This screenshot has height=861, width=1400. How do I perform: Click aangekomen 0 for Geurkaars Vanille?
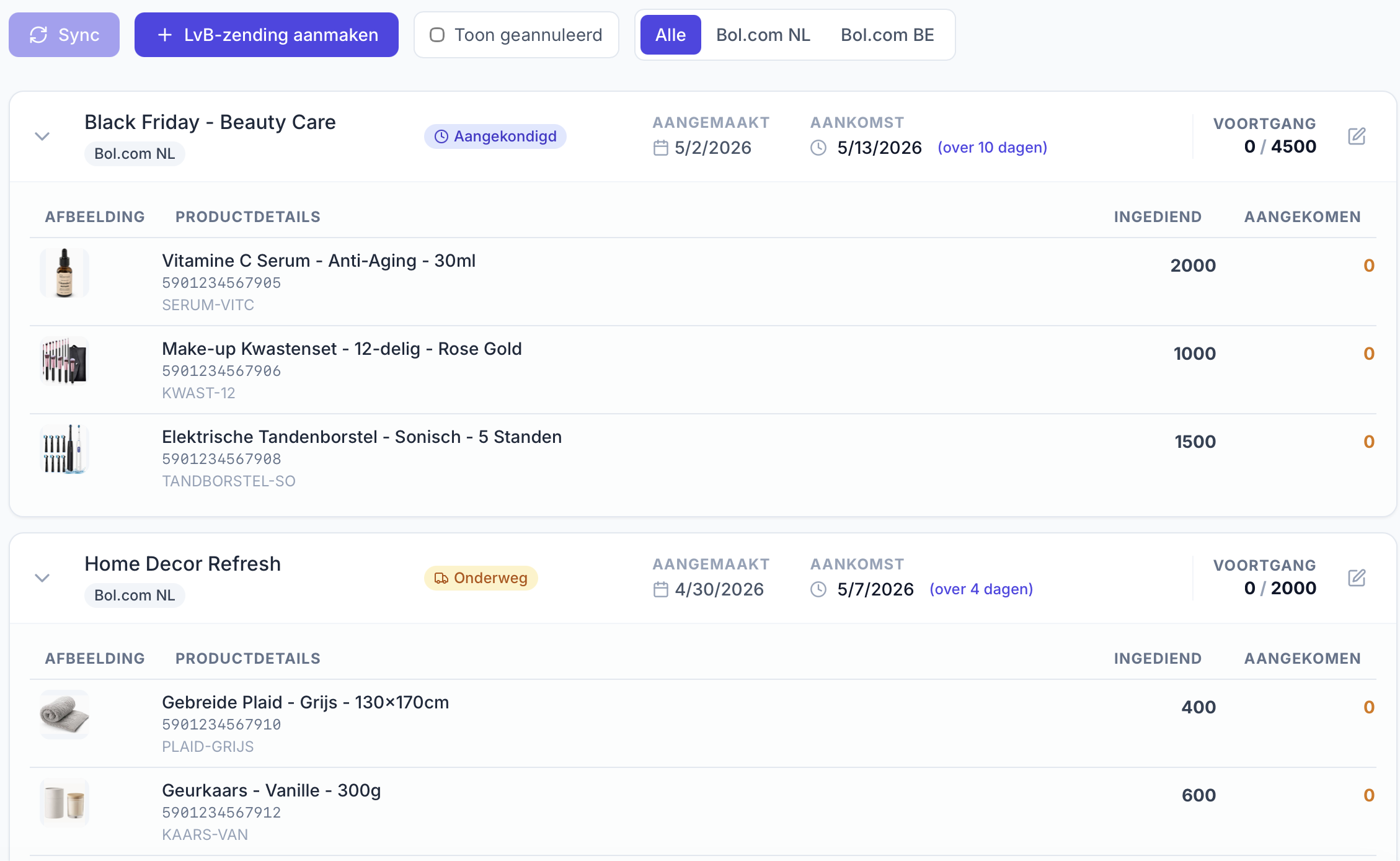[1369, 795]
